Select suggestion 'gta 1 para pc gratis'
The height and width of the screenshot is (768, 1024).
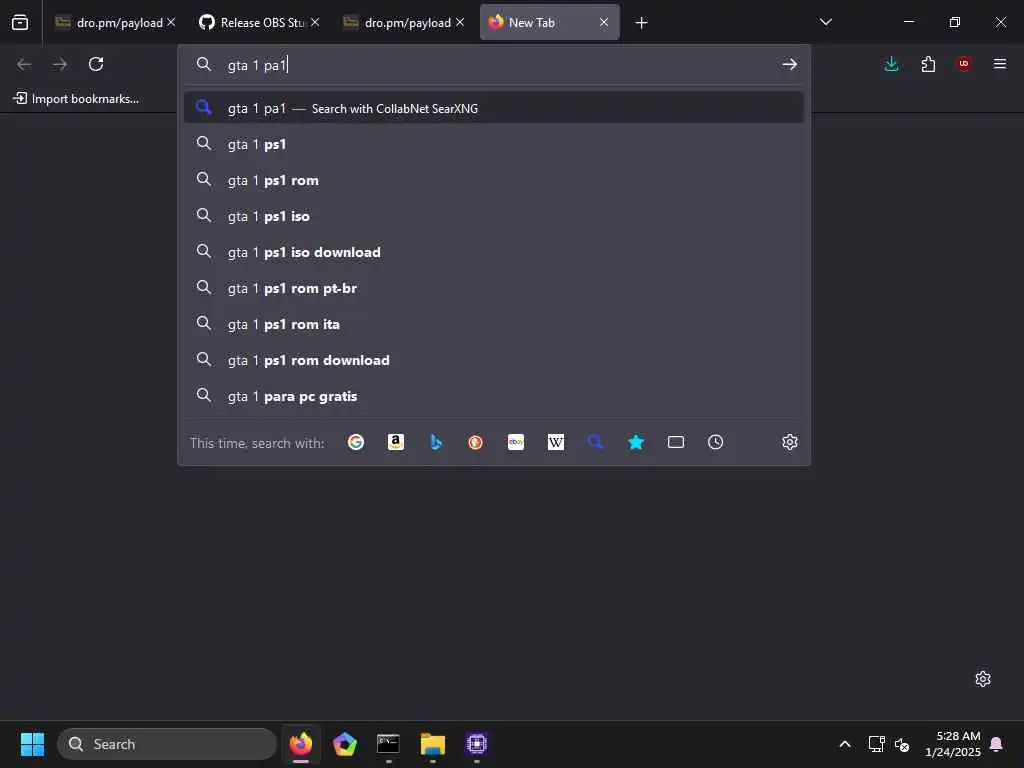pos(494,396)
